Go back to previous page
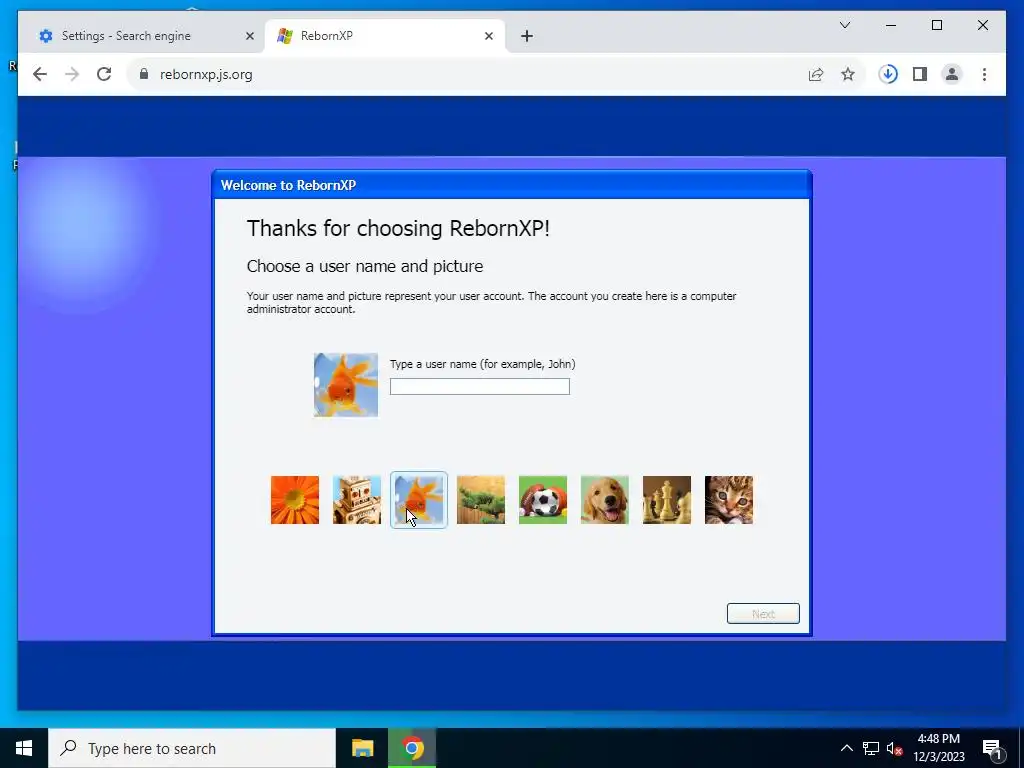 coord(40,74)
